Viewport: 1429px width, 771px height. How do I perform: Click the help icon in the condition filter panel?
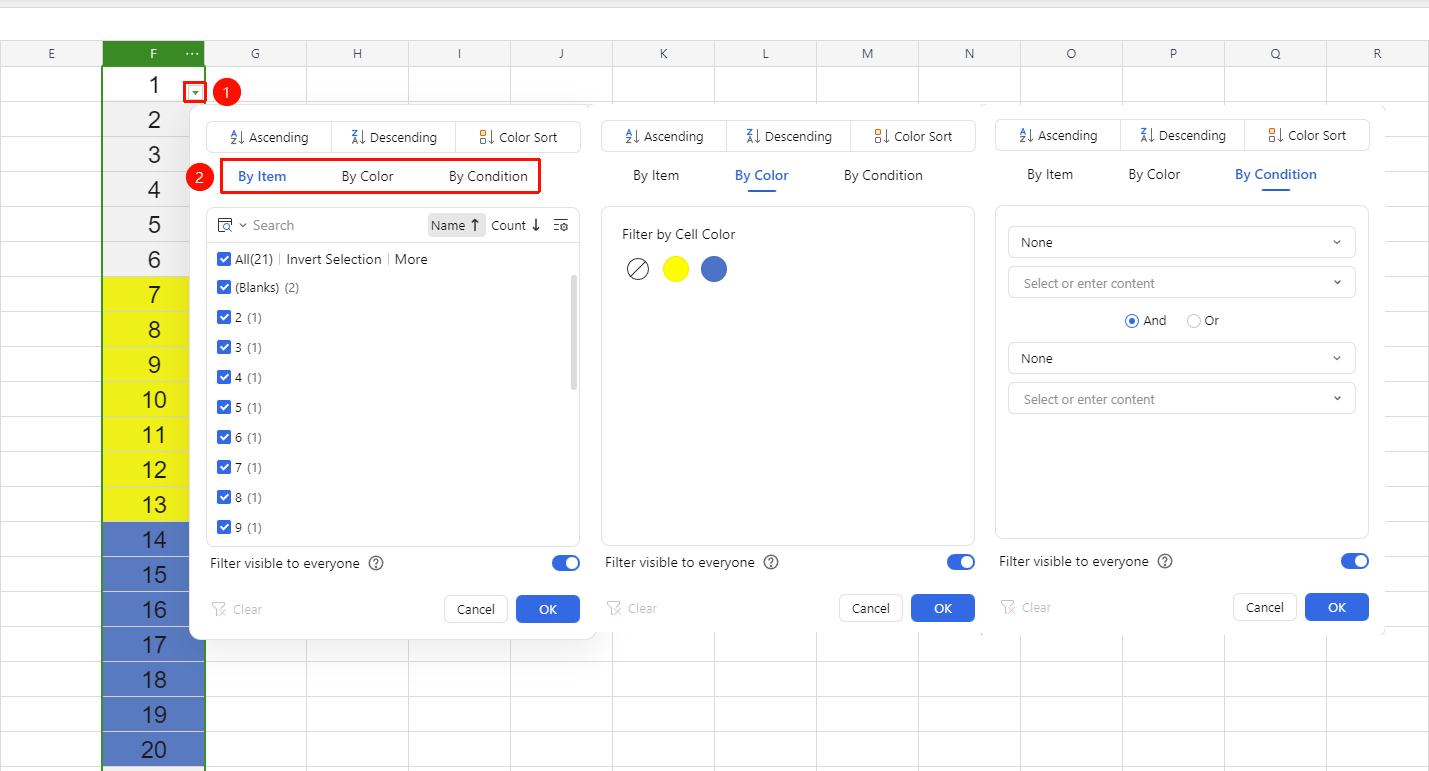pos(1165,561)
